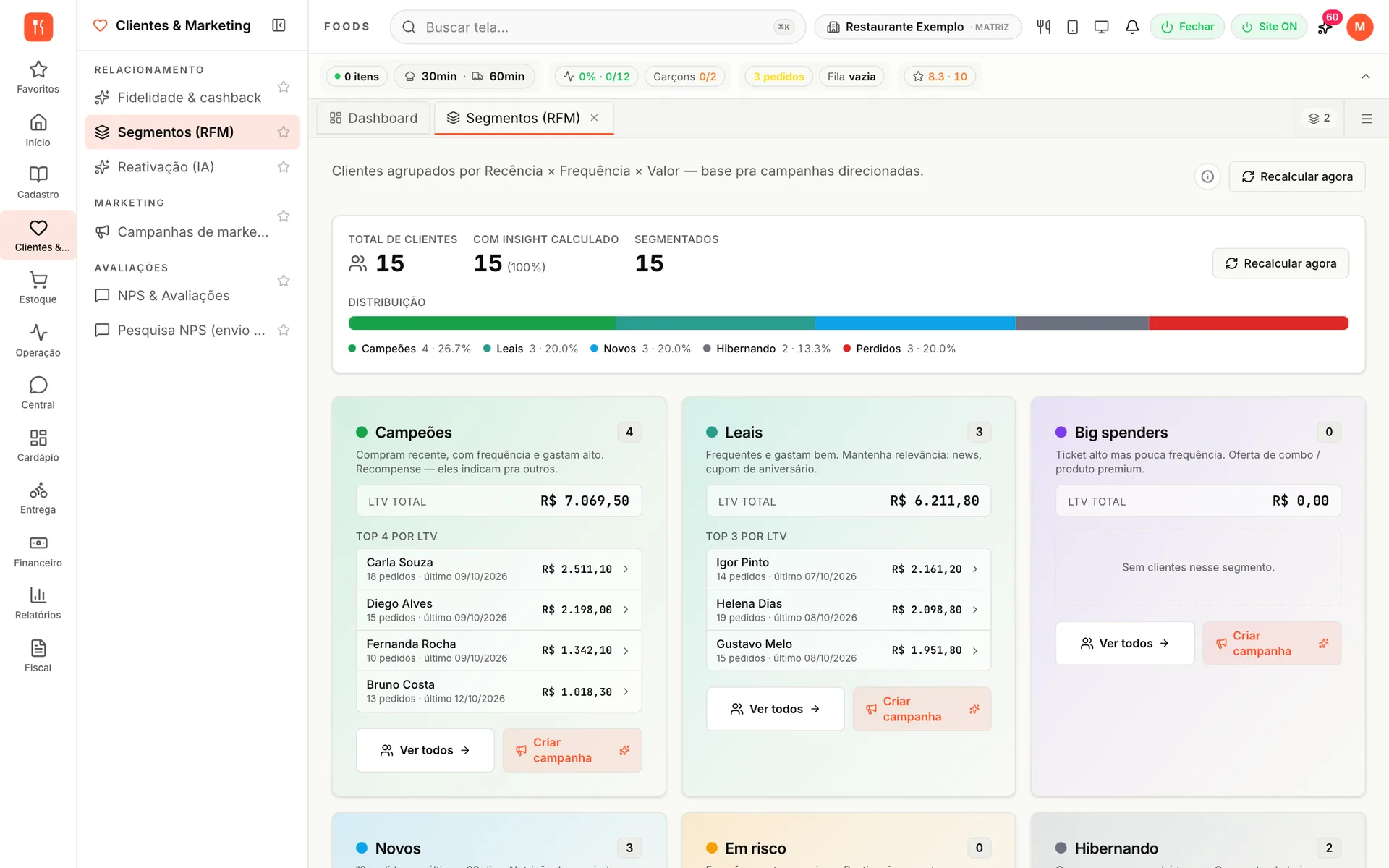
Task: Open the hamburger menu at tab bar right
Action: point(1366,118)
